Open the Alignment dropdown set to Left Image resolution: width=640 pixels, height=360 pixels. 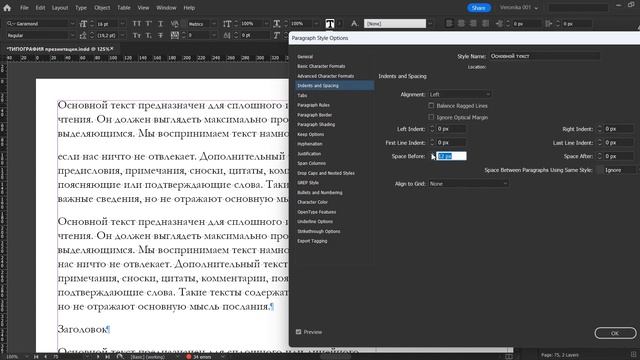459,94
